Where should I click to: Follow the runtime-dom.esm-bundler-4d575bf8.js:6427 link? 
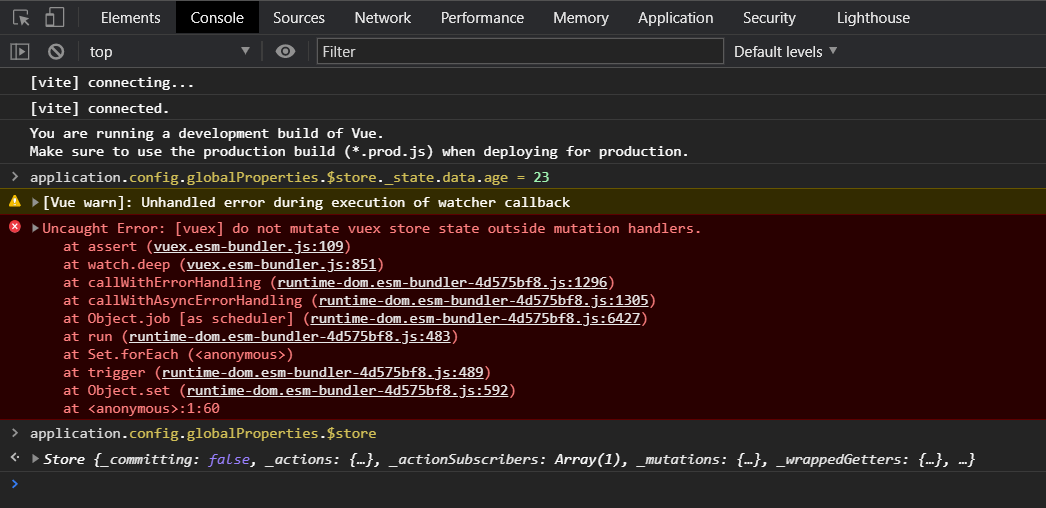pos(477,318)
